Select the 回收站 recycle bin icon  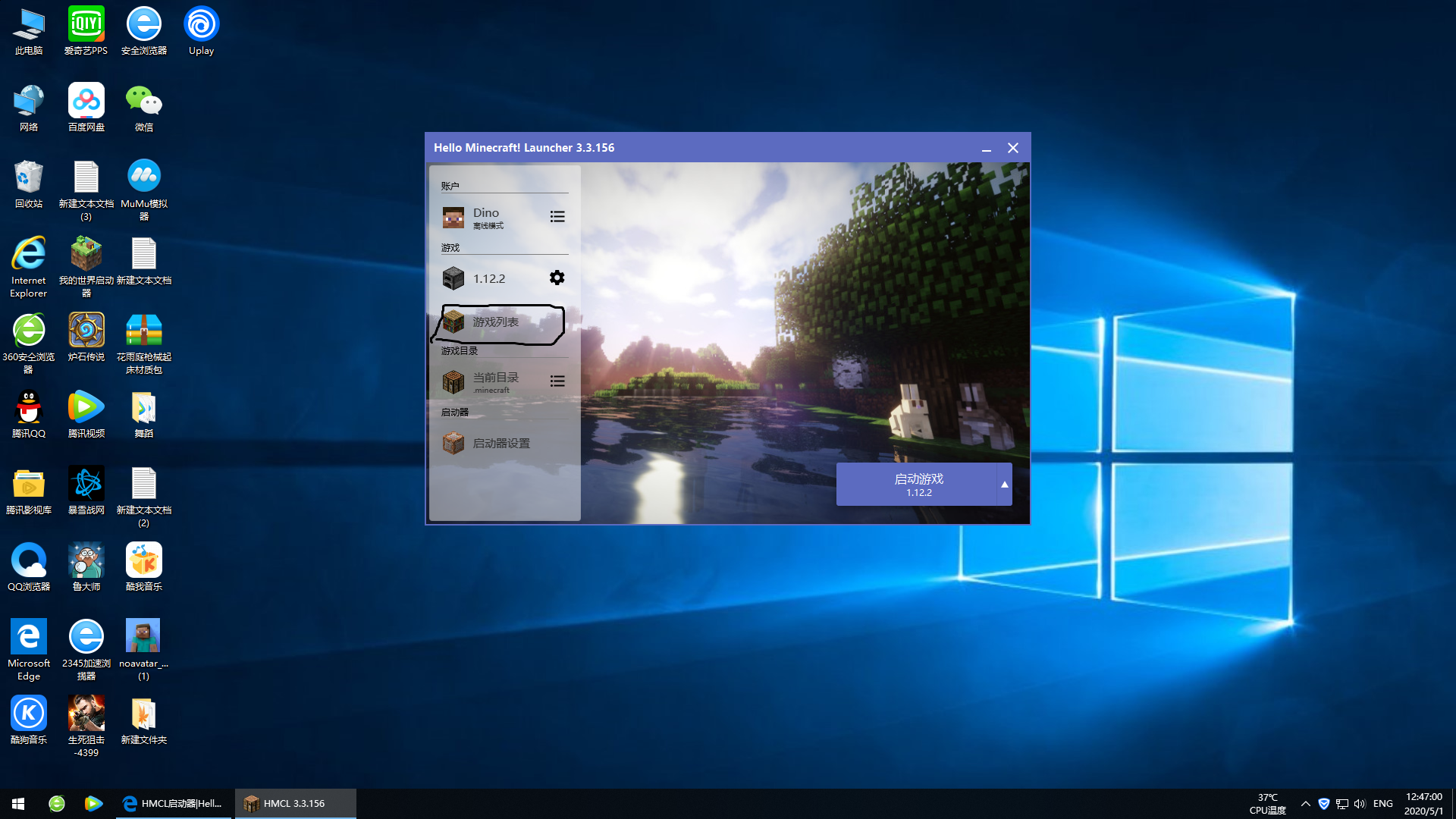29,184
